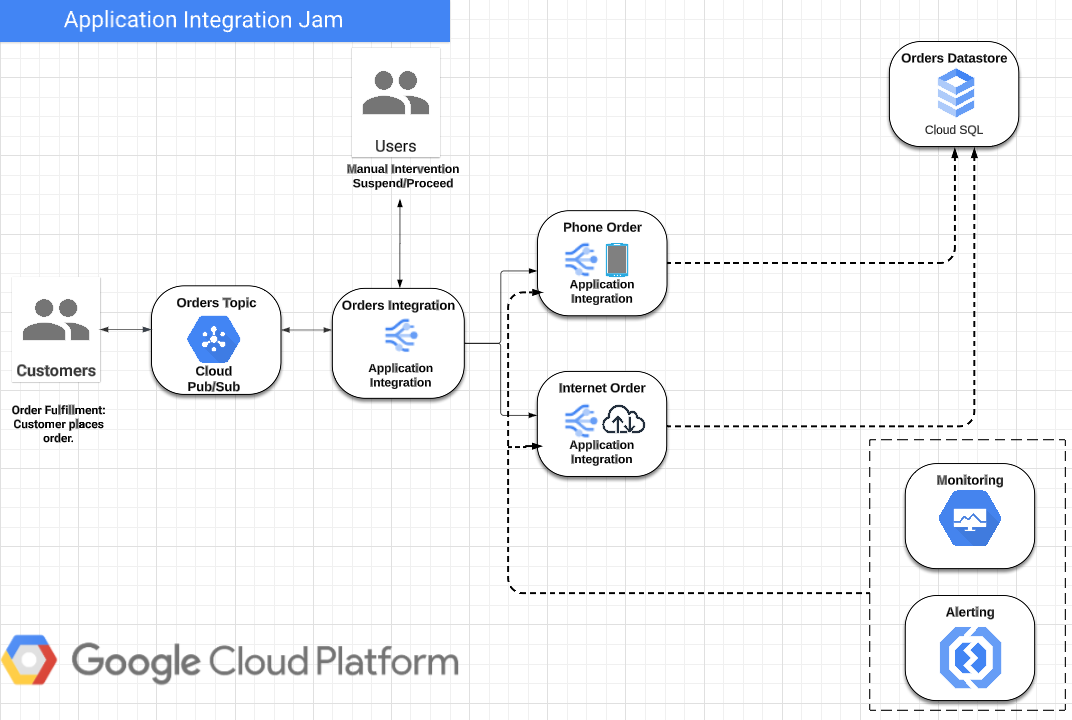Viewport: 1072px width, 720px height.
Task: Click the Internet Order integration icon
Action: tap(581, 421)
